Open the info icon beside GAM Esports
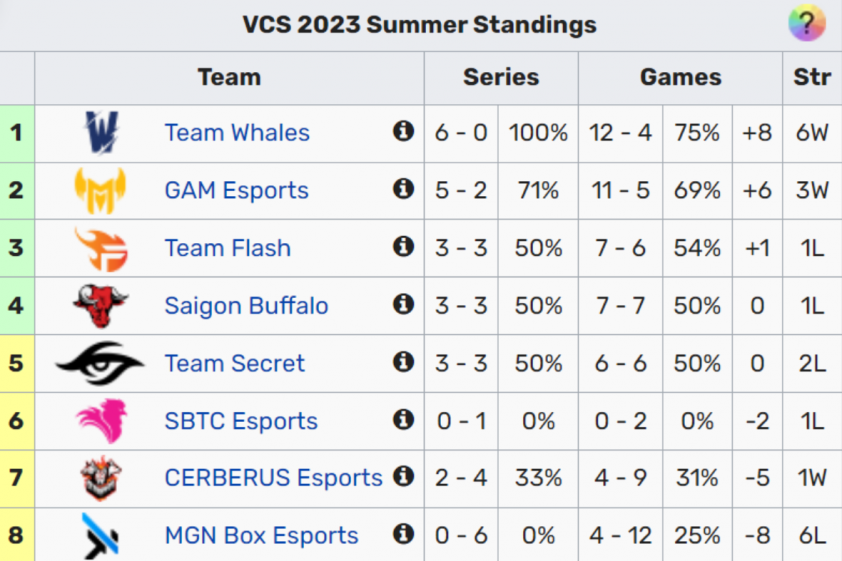 click(403, 188)
